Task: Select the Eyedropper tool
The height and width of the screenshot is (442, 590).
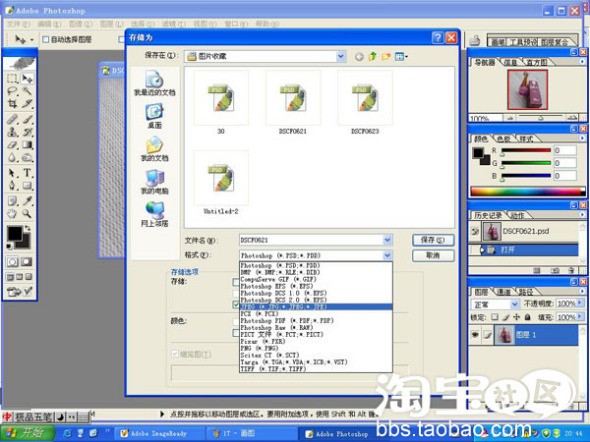Action: pyautogui.click(x=27, y=201)
